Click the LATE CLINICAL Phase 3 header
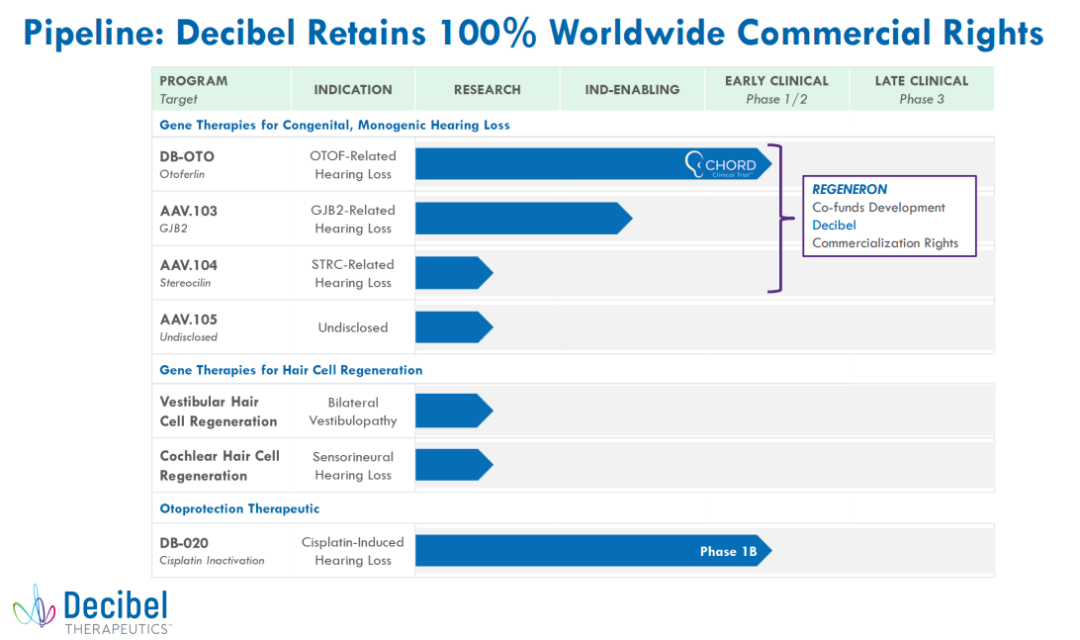1080x640 pixels. [x=922, y=90]
